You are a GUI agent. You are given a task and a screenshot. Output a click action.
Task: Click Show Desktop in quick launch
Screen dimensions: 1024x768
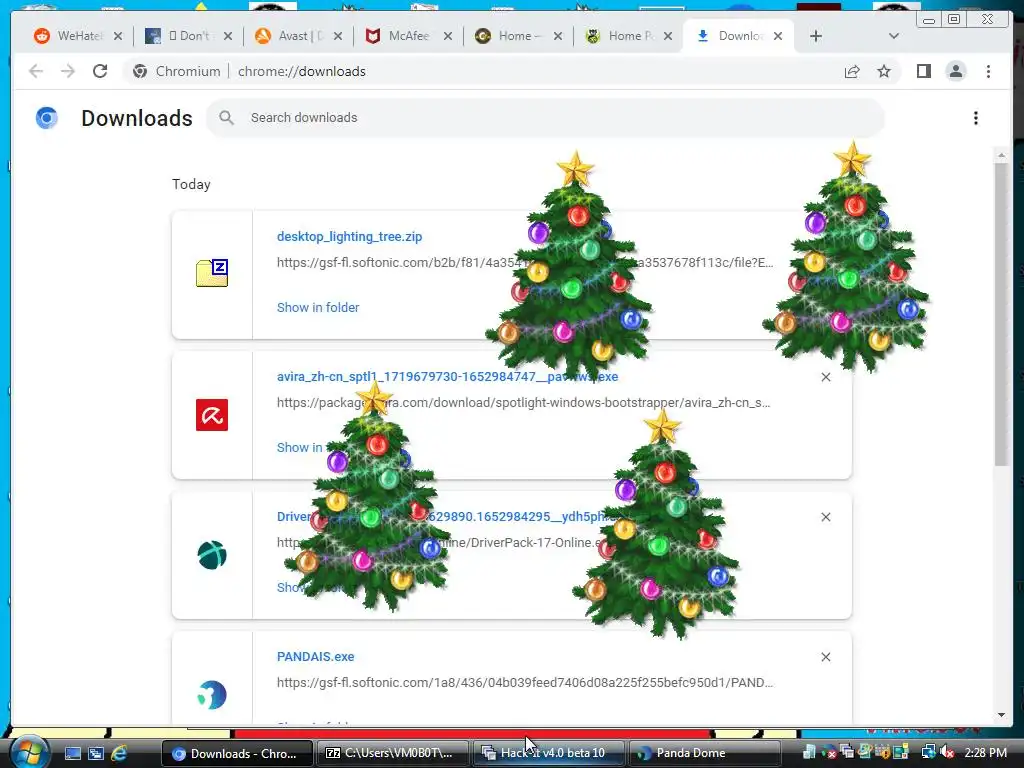coord(72,753)
